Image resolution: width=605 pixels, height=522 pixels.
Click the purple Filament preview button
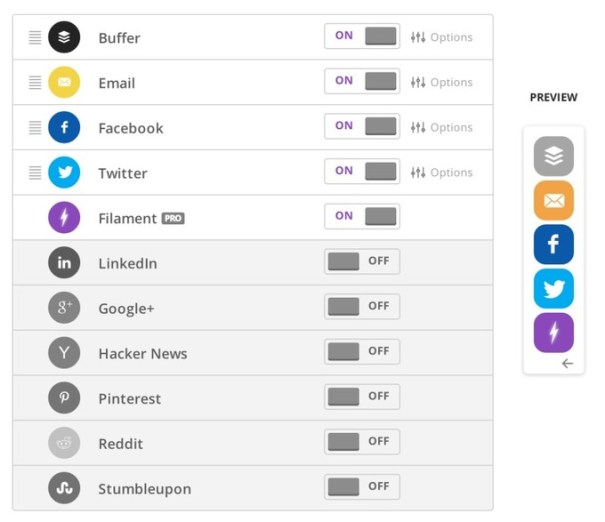pyautogui.click(x=553, y=332)
